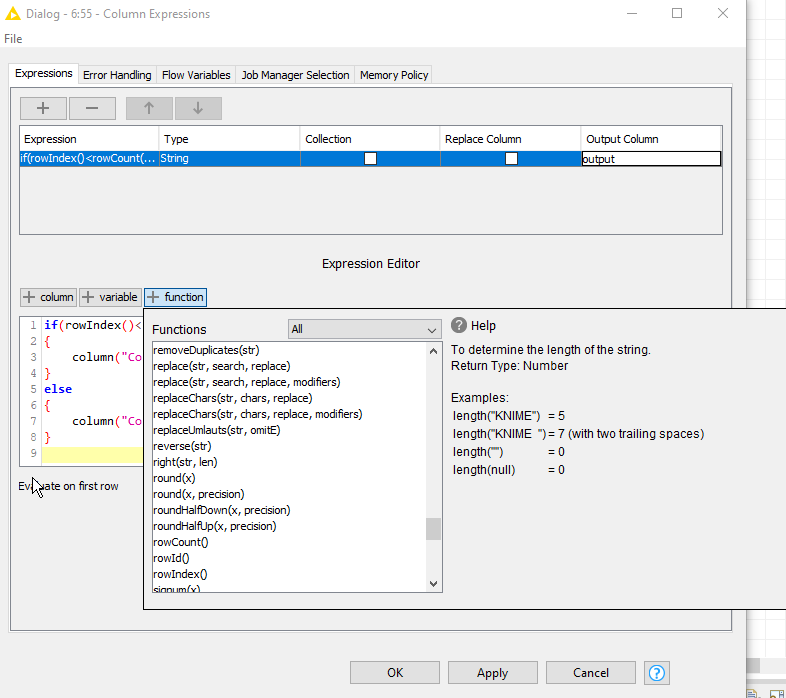Select replaceChars(str, chars, replace) function

[289, 398]
